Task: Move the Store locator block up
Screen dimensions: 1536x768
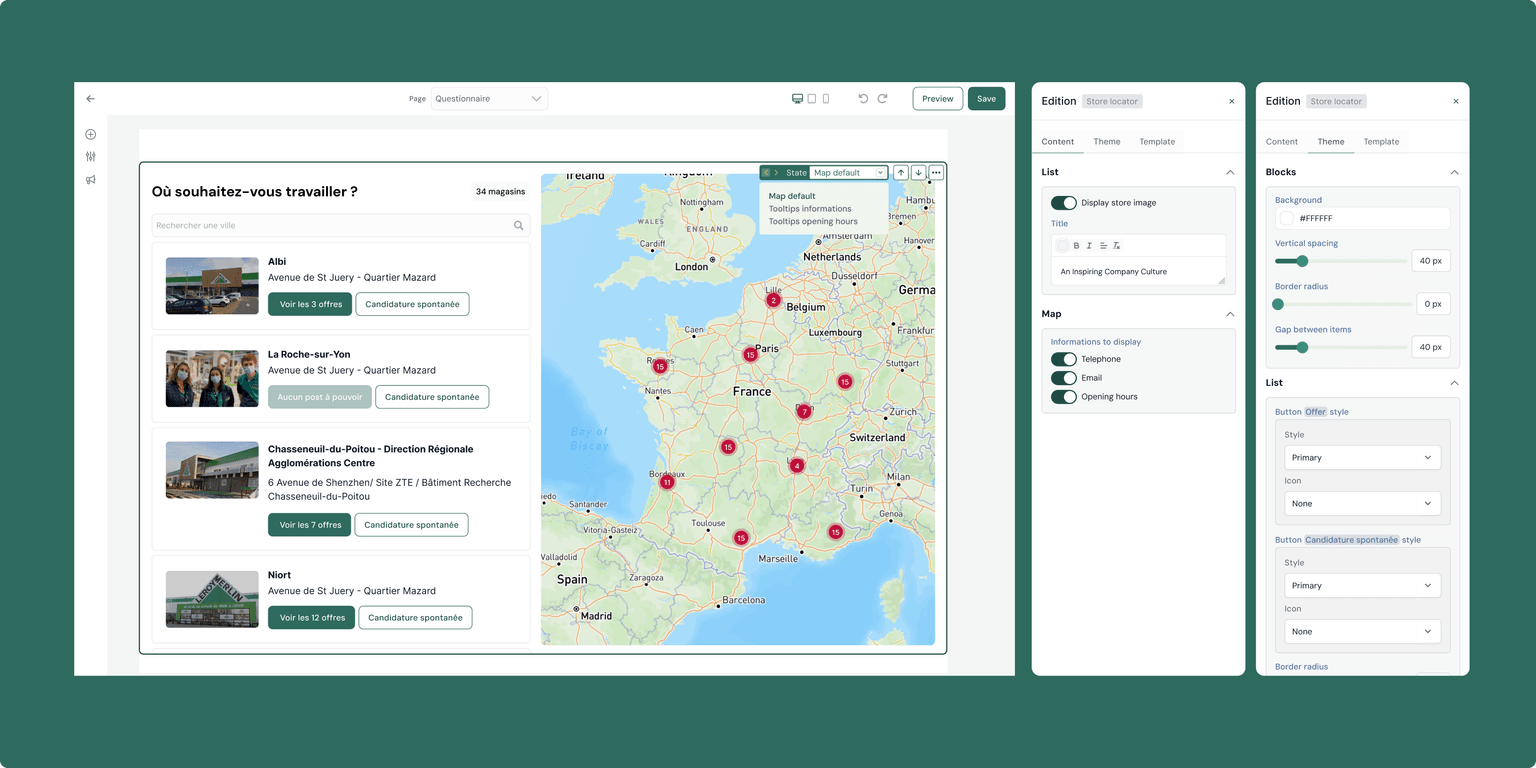Action: pyautogui.click(x=900, y=172)
